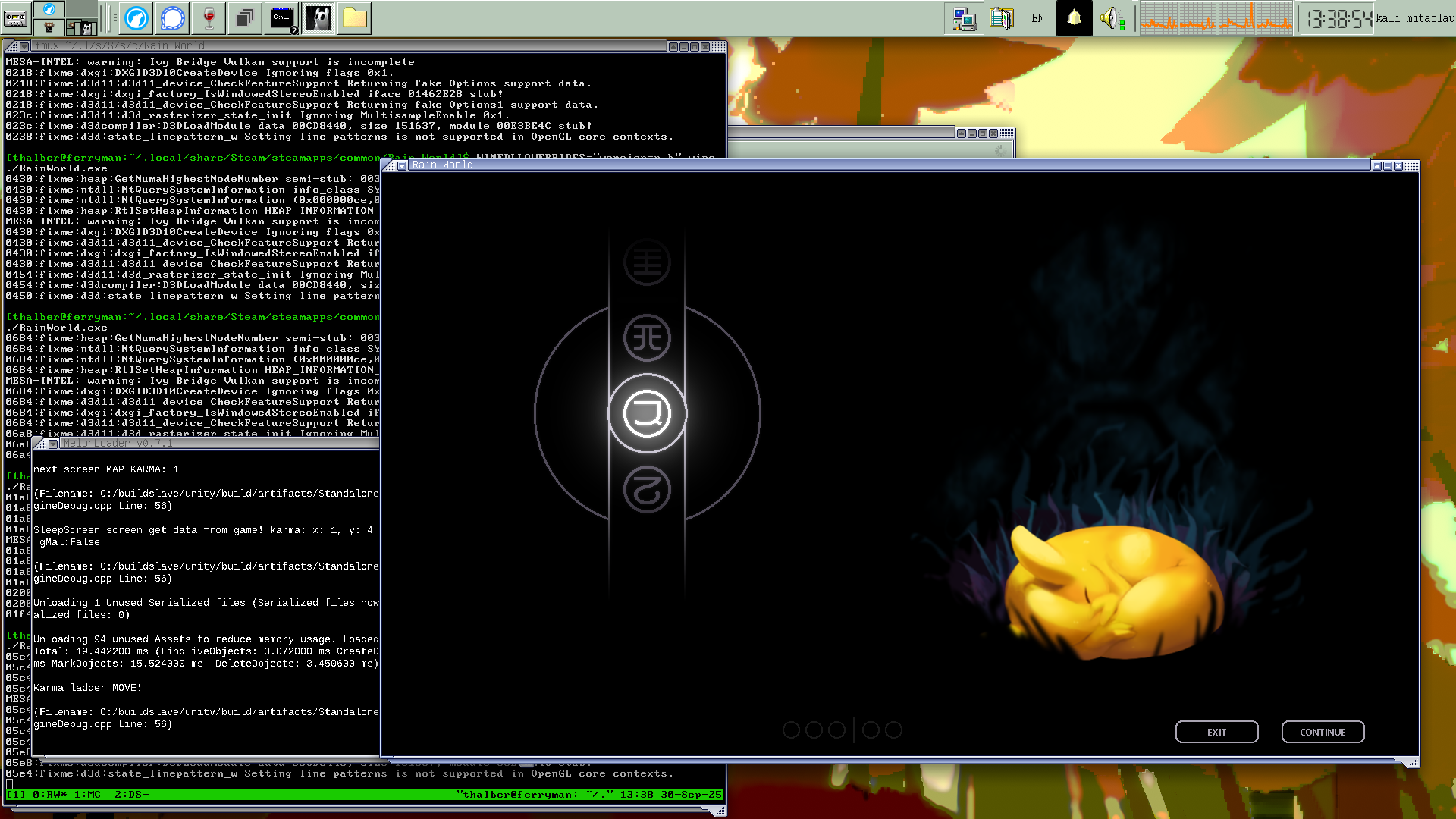Open the MelonLoader window titlebar menu
Screen dimensions: 1456x819
point(52,444)
